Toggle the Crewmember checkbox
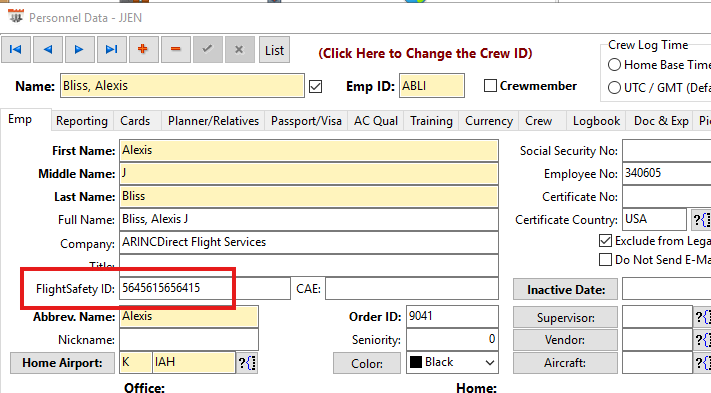 click(490, 86)
